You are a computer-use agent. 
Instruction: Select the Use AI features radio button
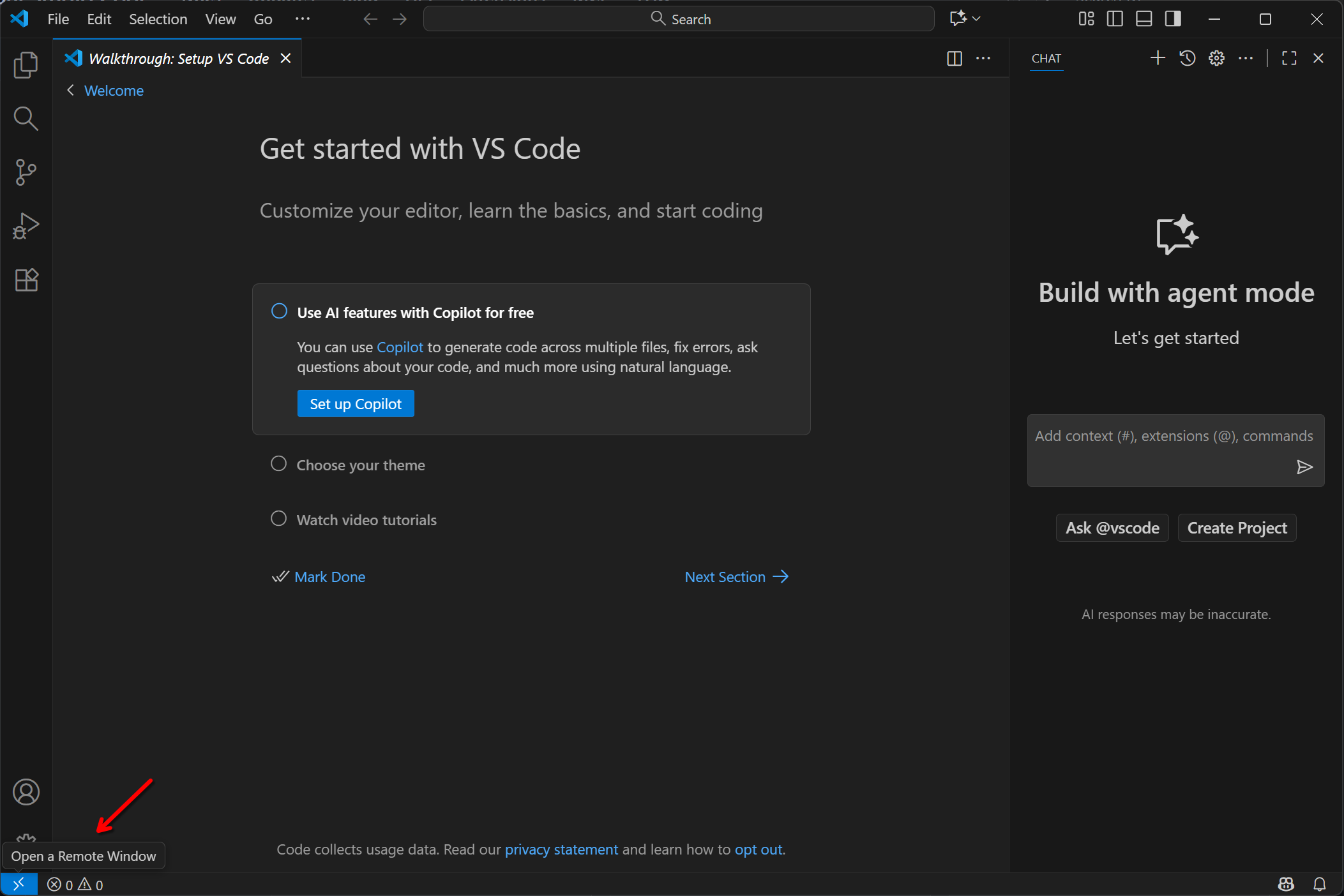click(278, 311)
